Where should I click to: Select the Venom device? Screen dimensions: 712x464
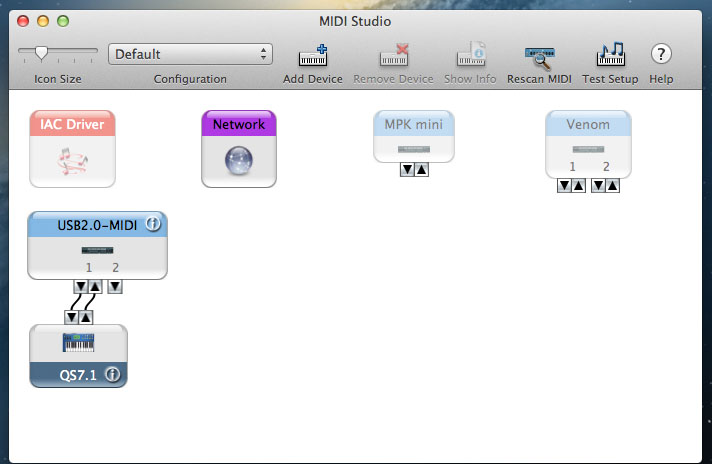[x=588, y=144]
